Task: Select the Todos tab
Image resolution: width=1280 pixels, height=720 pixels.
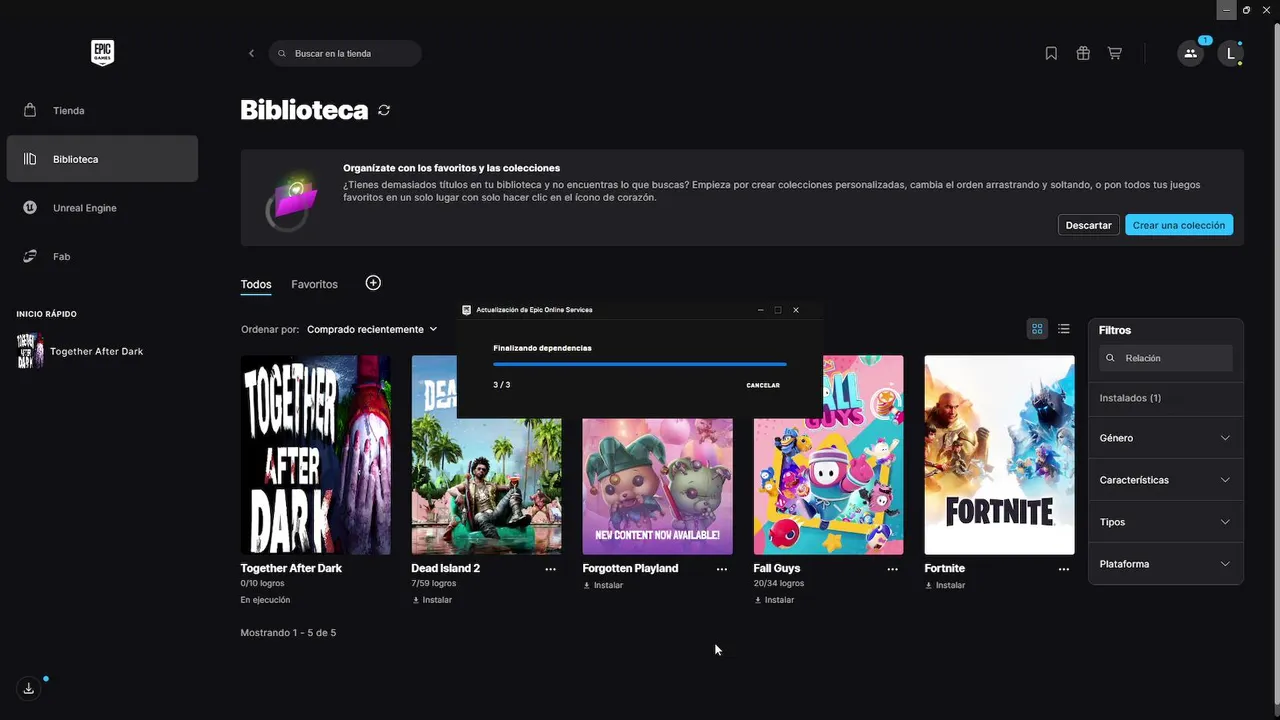Action: point(256,284)
